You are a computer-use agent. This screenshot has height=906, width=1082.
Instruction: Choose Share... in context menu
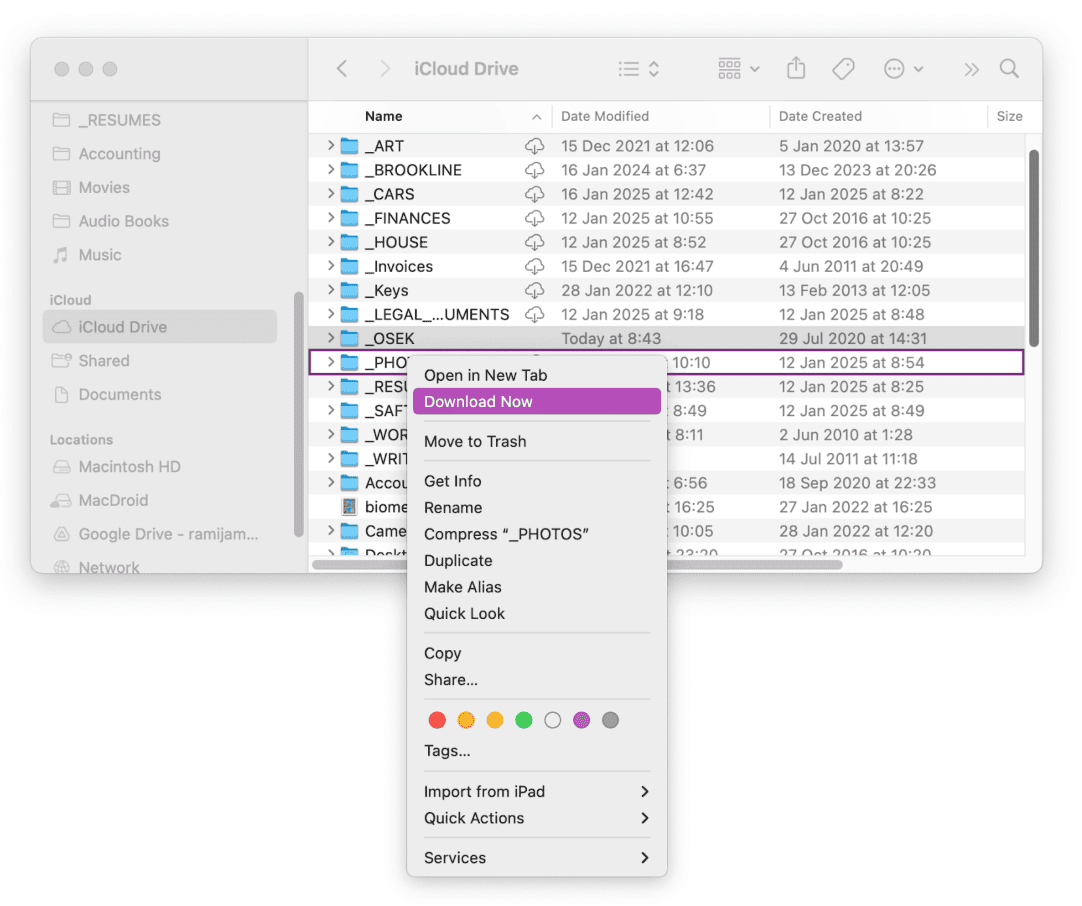(536, 680)
